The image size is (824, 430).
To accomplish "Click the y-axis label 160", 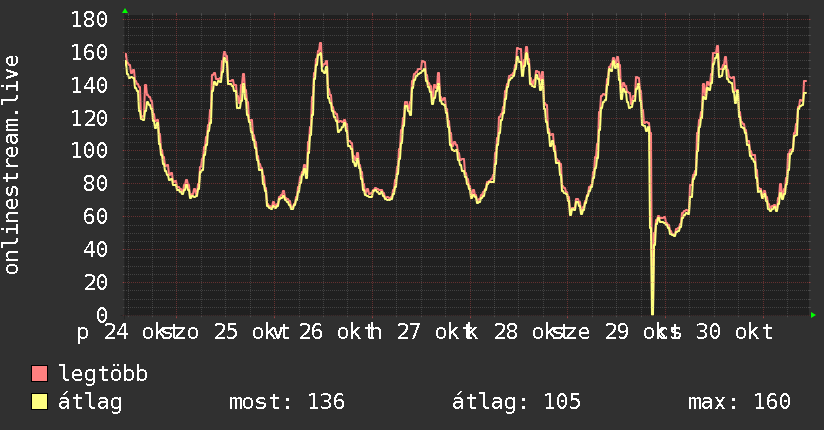I will click(89, 53).
